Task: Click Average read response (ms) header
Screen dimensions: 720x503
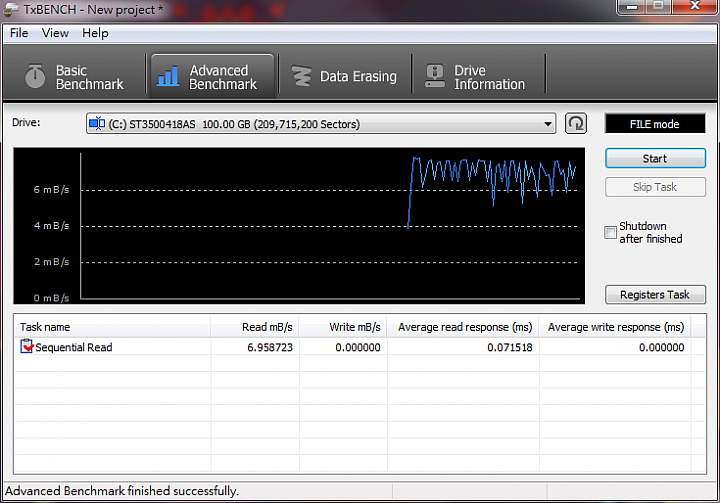Action: (463, 327)
